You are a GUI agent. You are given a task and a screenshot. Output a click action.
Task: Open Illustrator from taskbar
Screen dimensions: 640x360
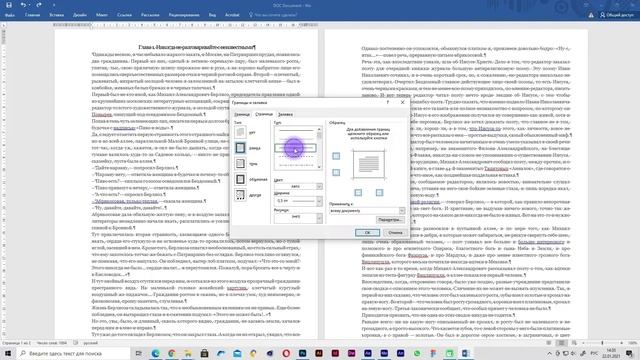point(319,353)
